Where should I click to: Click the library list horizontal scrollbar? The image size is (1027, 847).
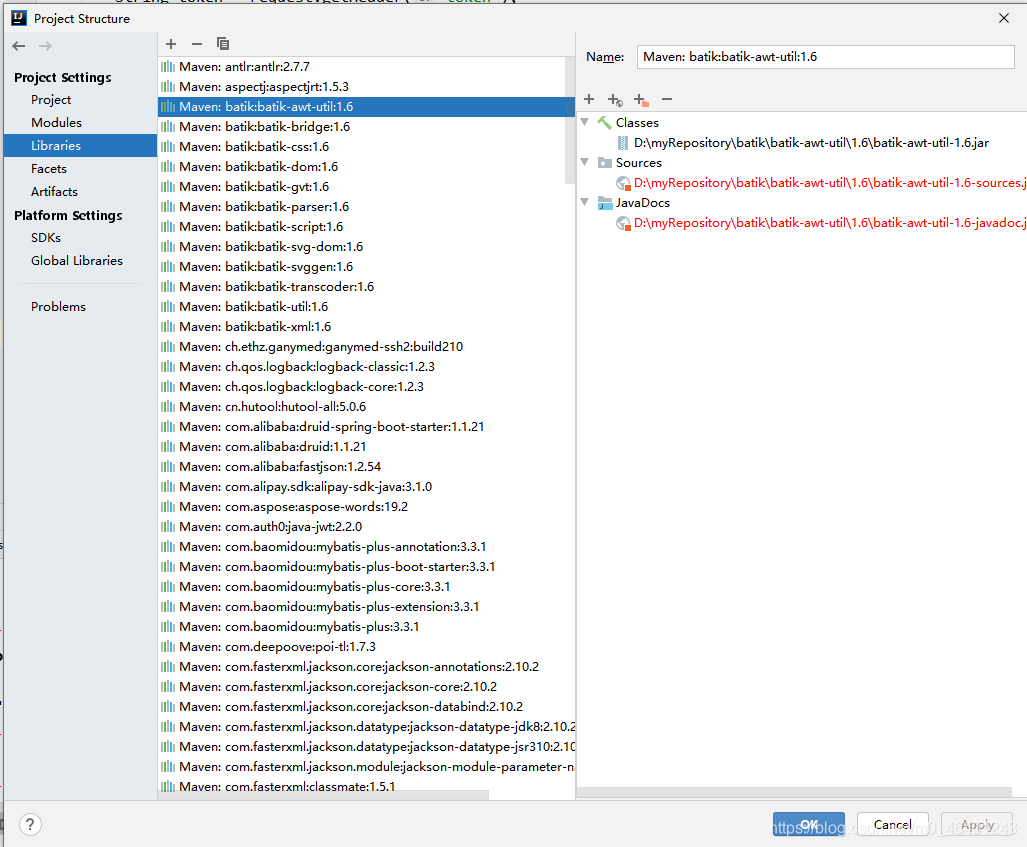[x=324, y=795]
